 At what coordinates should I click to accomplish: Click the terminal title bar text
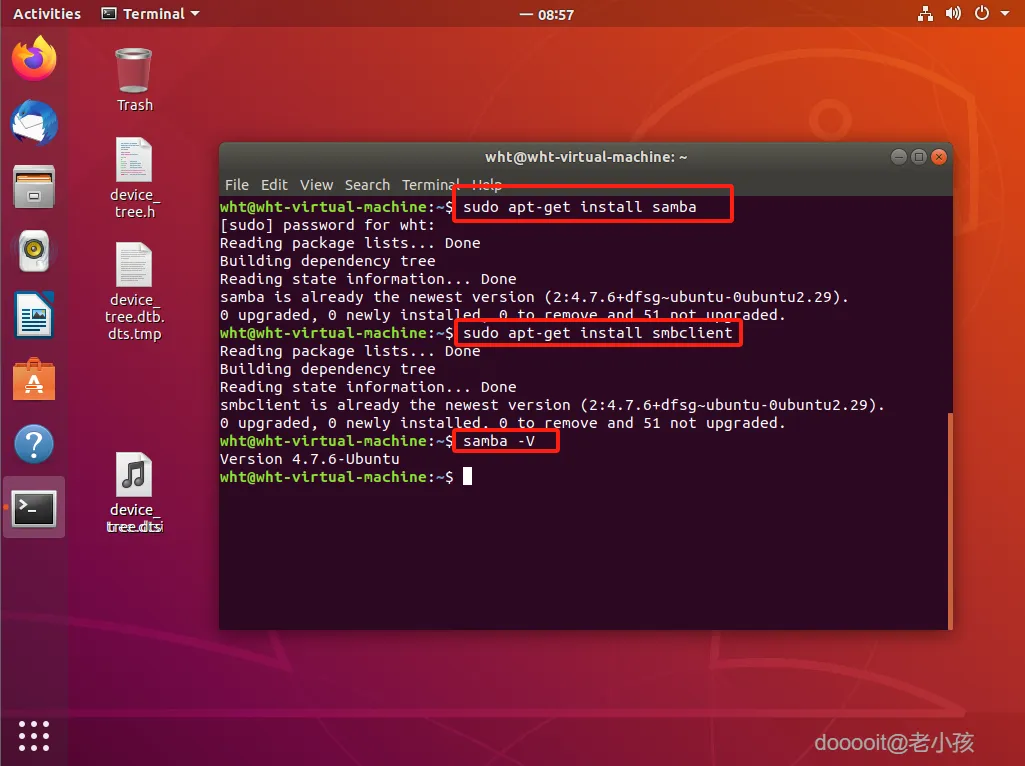tap(586, 157)
